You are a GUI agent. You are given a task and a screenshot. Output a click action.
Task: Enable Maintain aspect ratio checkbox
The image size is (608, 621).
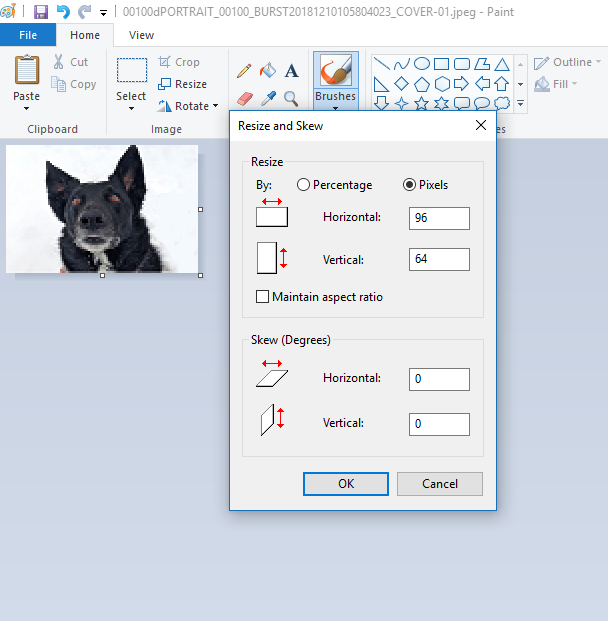pos(263,297)
